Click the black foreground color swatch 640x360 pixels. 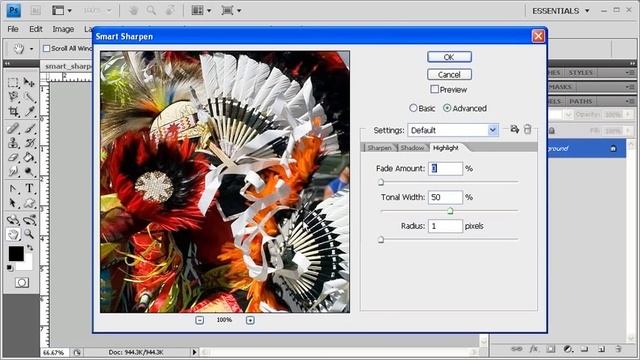[x=16, y=253]
